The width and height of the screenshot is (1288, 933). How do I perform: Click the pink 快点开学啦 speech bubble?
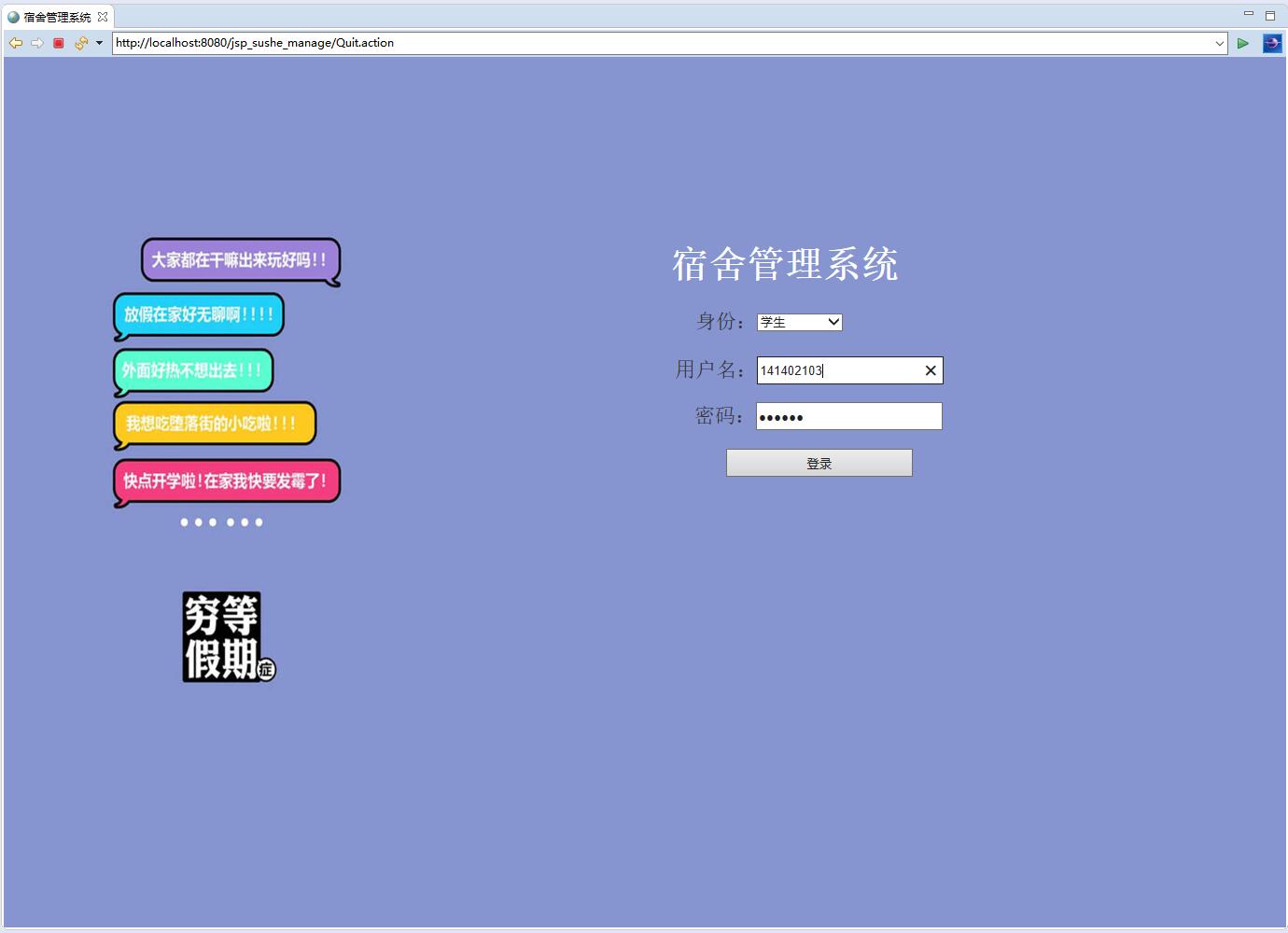point(225,480)
